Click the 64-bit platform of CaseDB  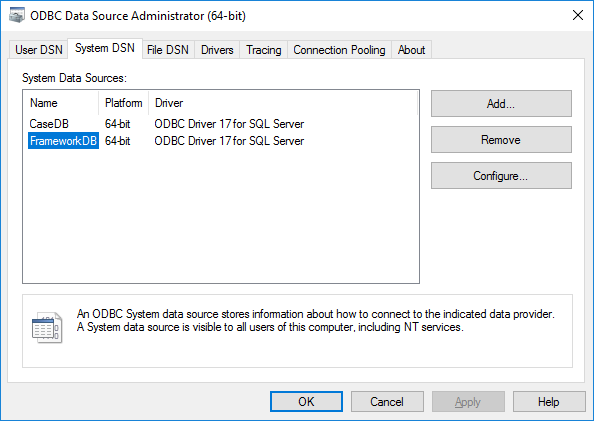coord(117,124)
